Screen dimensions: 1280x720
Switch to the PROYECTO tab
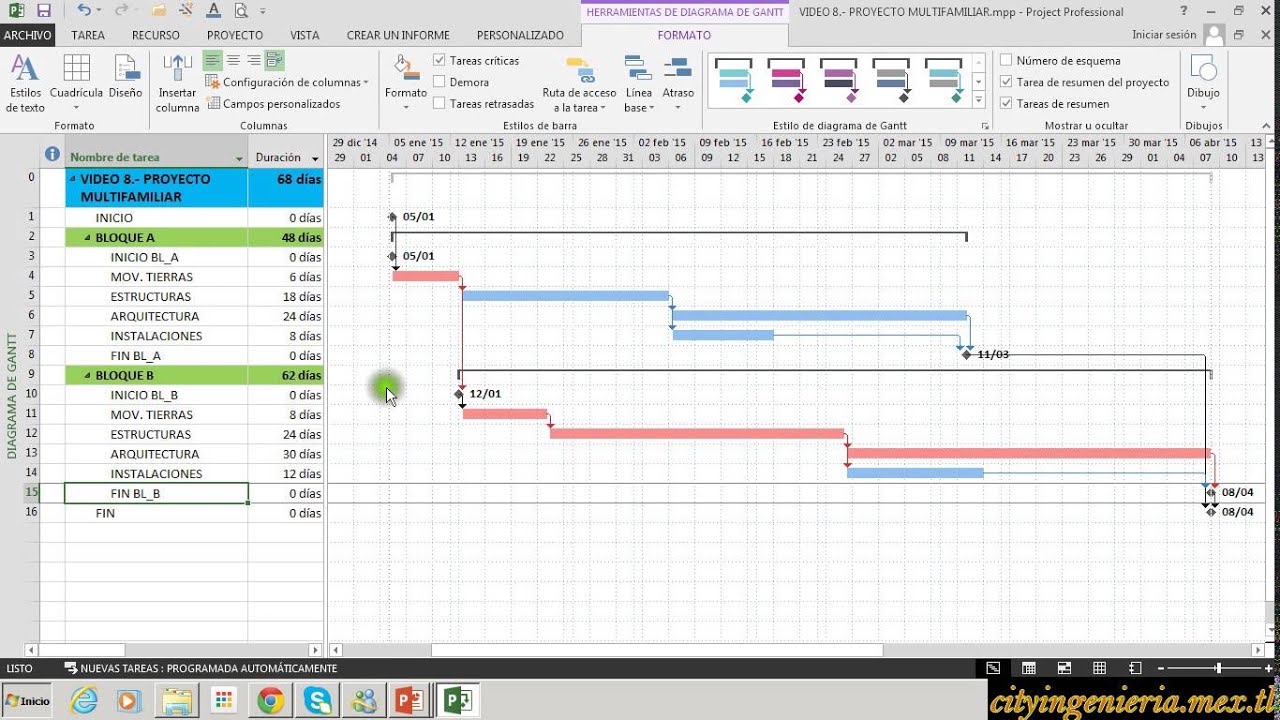(x=235, y=35)
